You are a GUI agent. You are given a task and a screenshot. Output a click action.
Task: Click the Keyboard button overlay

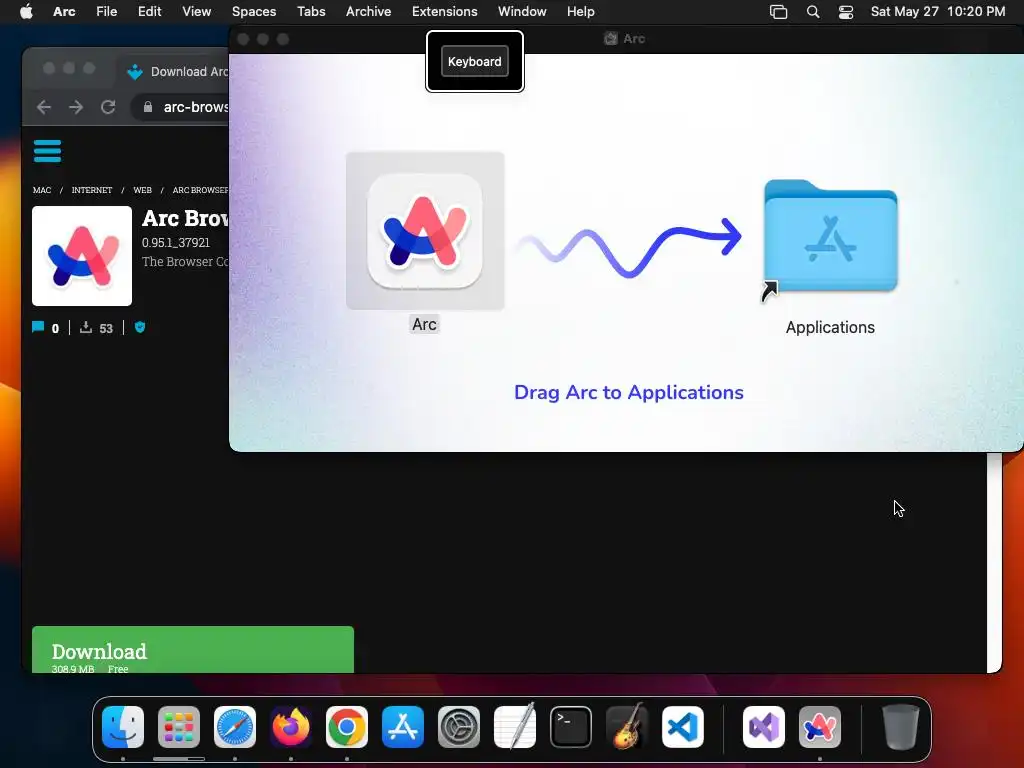(x=475, y=61)
